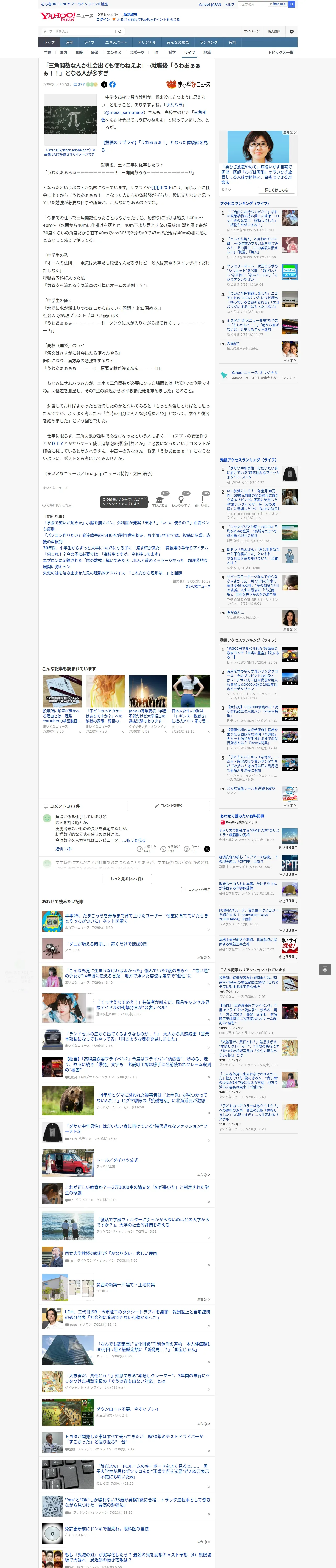Image resolution: width=336 pixels, height=1568 pixels.
Task: Click the まいどなニュース publisher logo
Action: [x=188, y=85]
